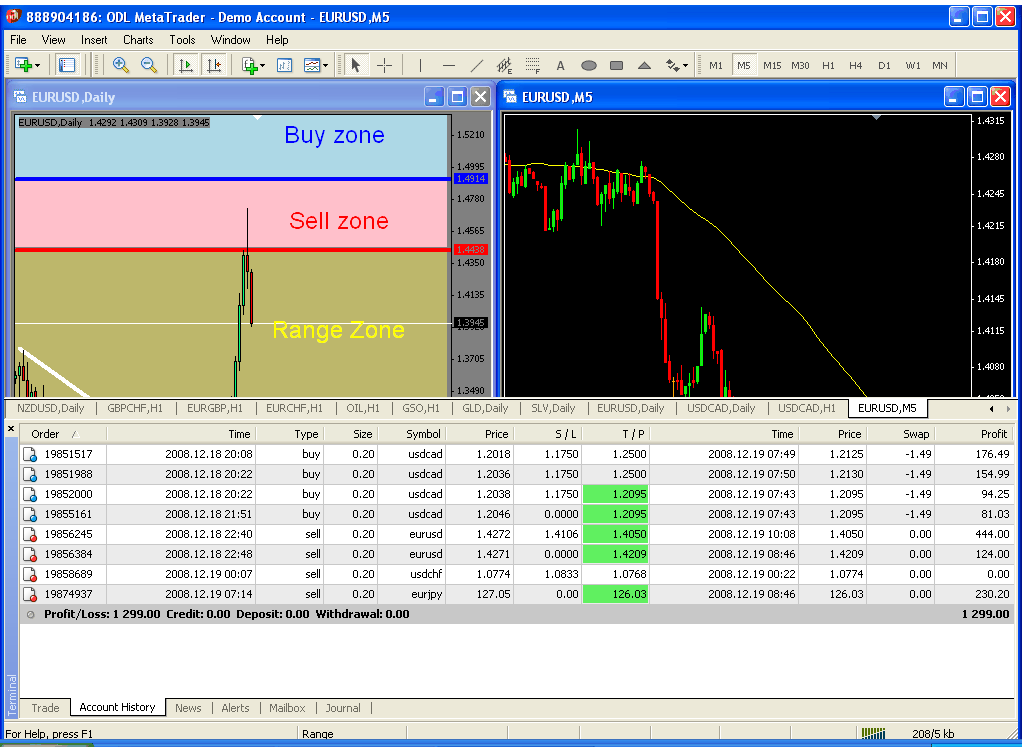Image resolution: width=1022 pixels, height=747 pixels.
Task: Click the Arrows objects icon
Action: (x=672, y=65)
